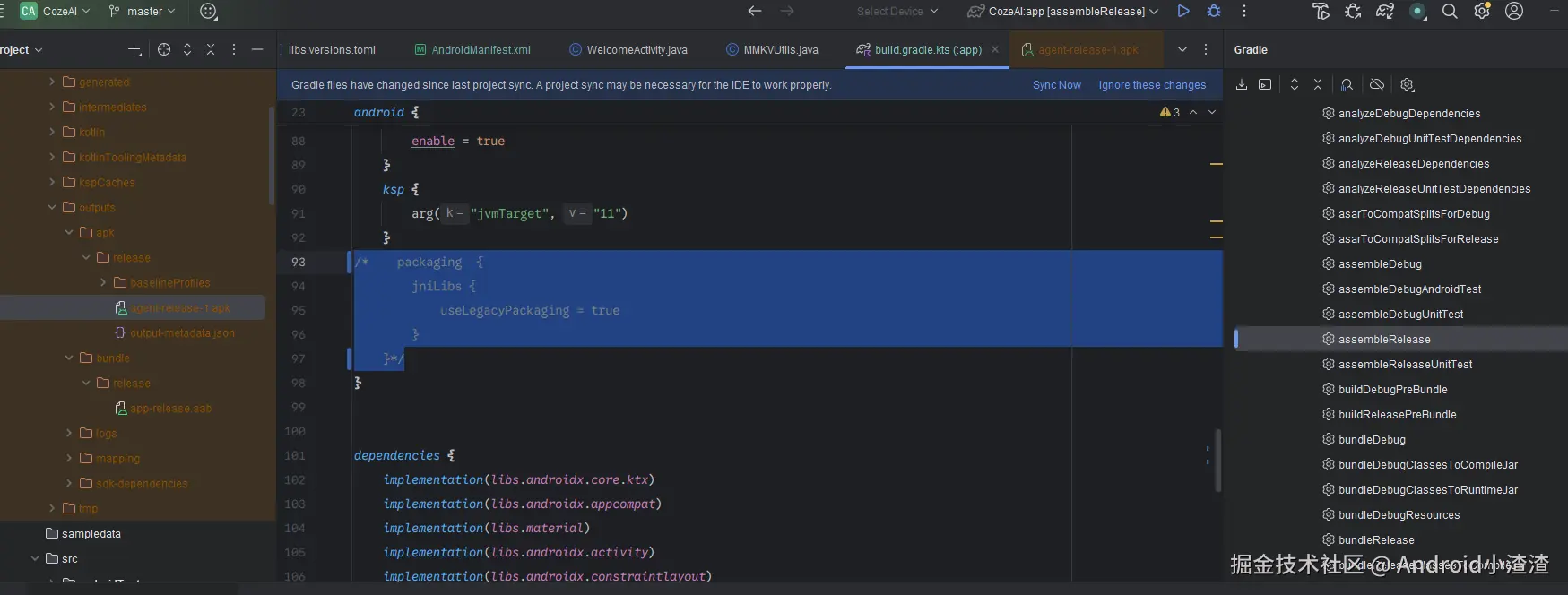The image size is (1568, 595).
Task: Expand the baselineProfiles folder
Action: (x=103, y=282)
